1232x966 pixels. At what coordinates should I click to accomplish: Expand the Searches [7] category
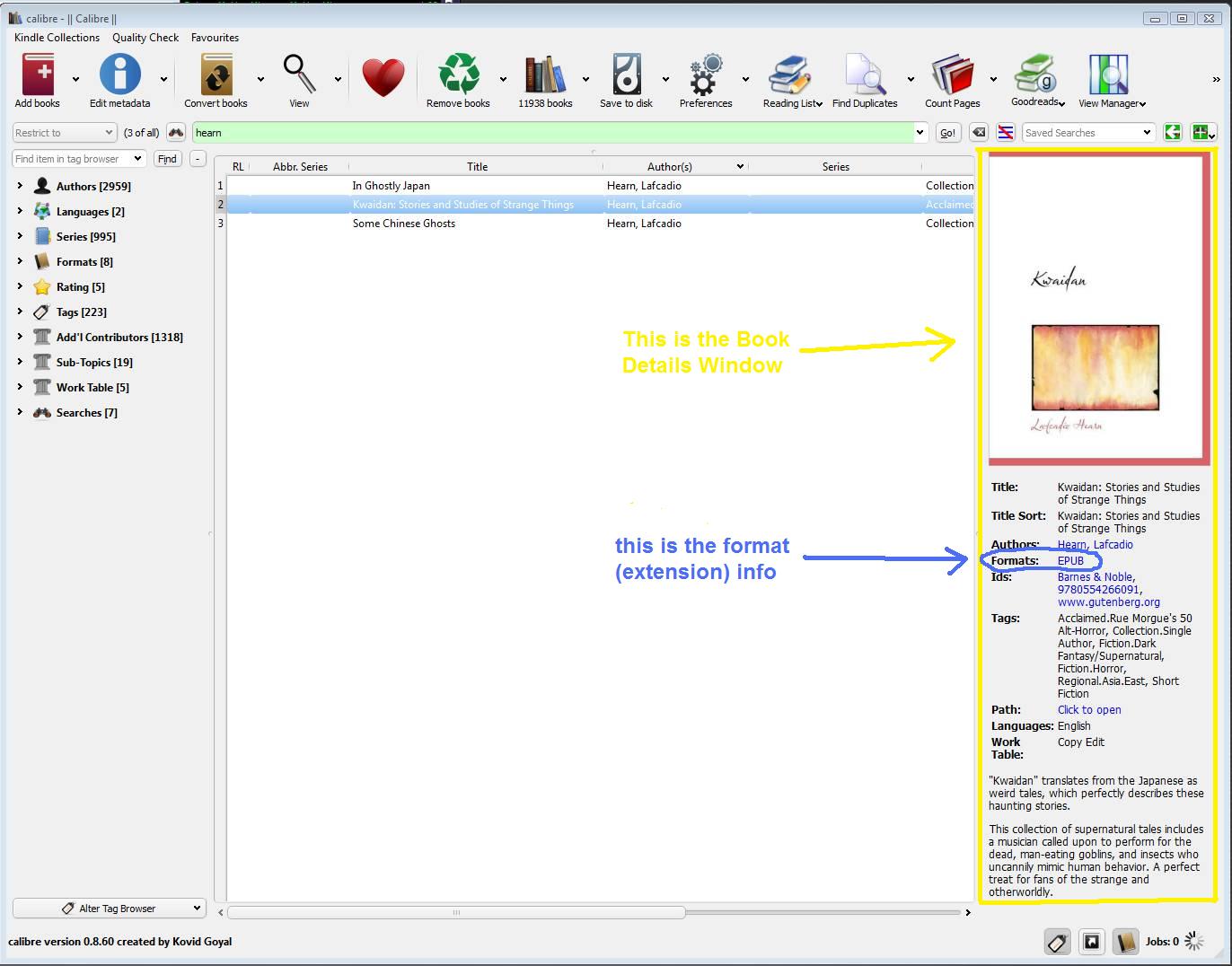point(20,412)
